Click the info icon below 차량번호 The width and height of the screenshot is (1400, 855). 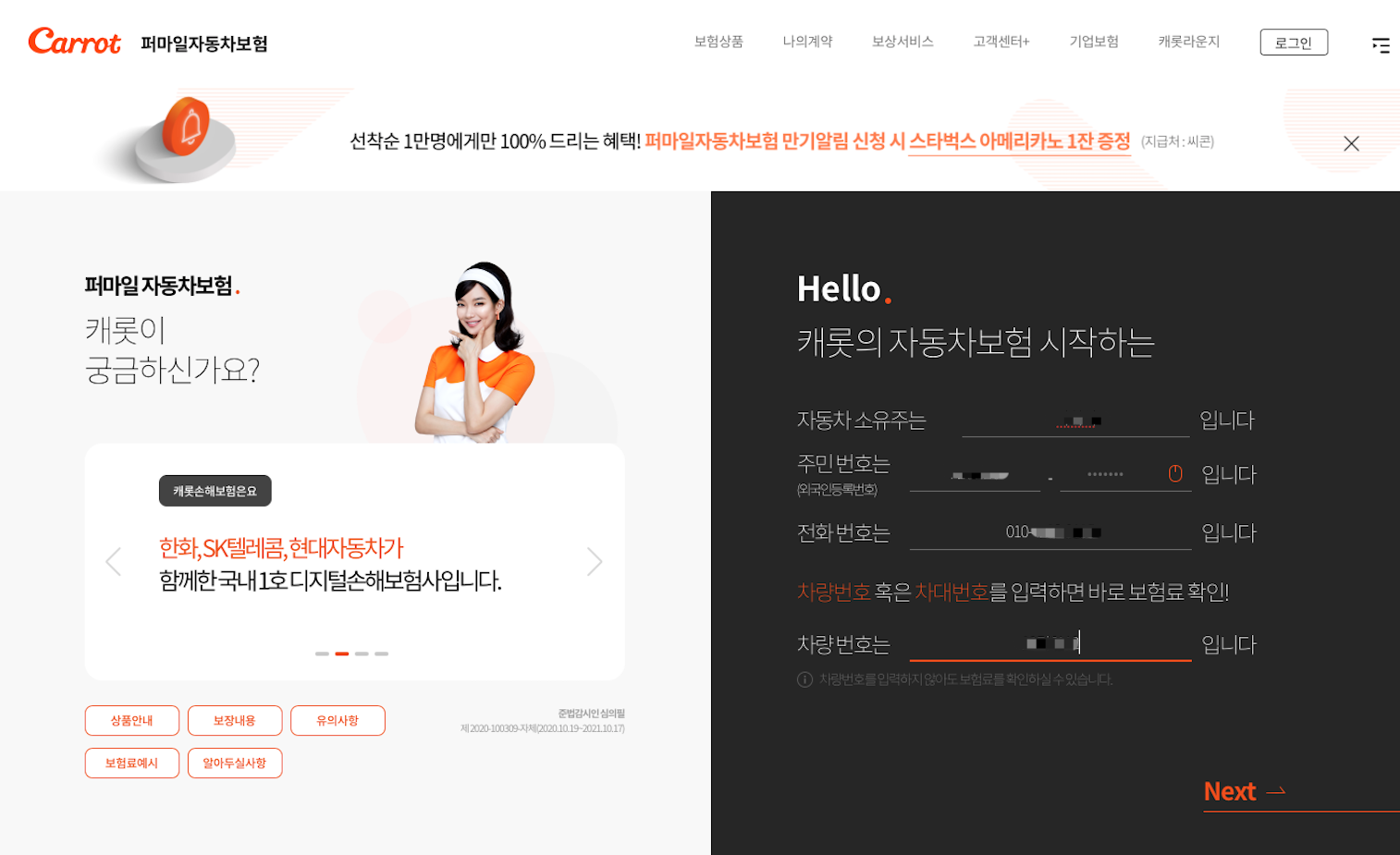804,679
